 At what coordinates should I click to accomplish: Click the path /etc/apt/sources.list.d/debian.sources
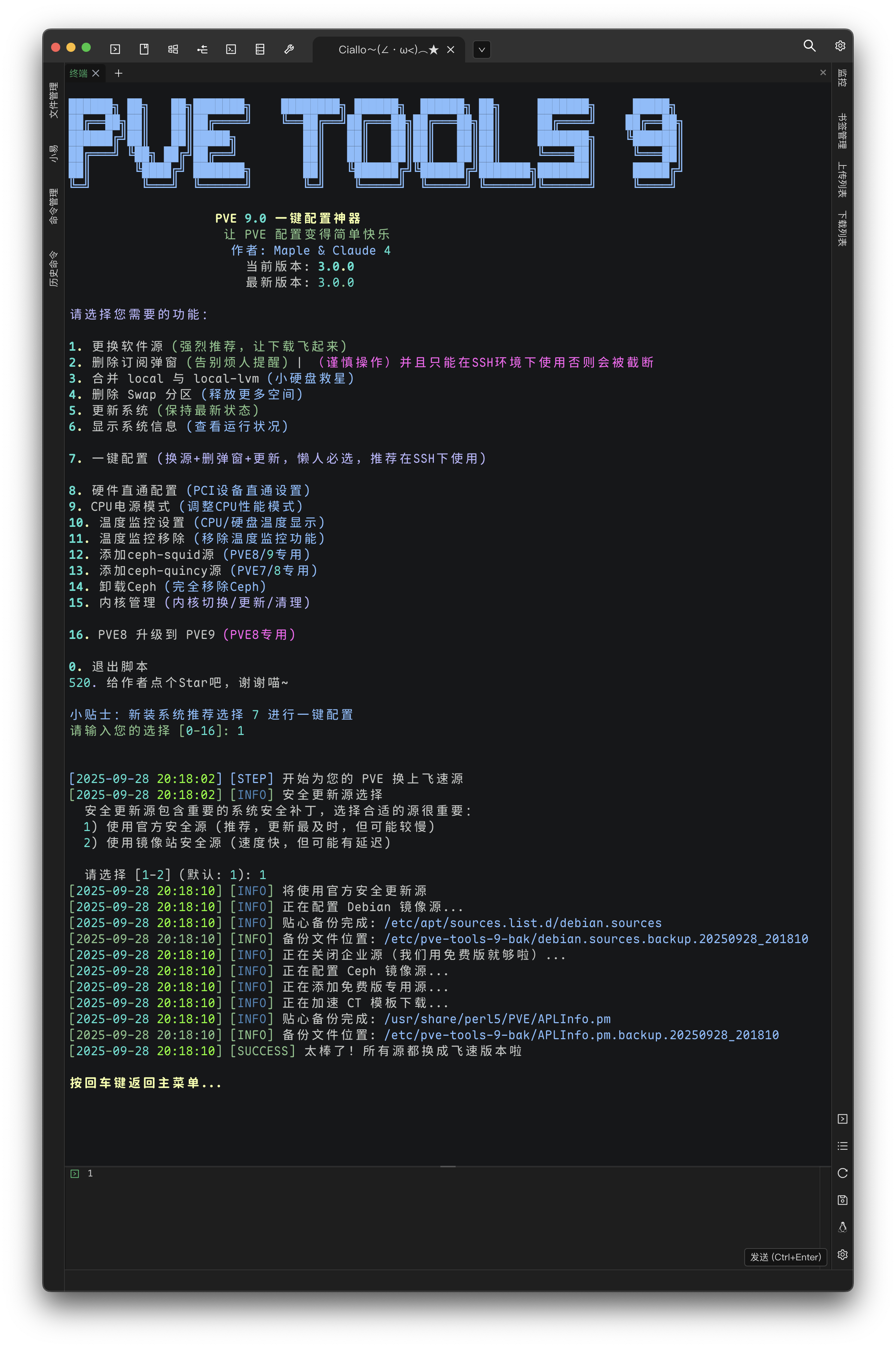click(523, 923)
